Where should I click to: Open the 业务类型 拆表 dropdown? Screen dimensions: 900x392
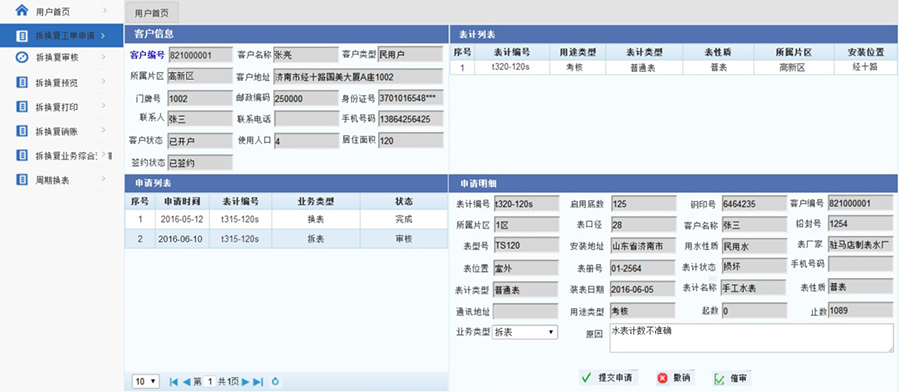pyautogui.click(x=525, y=332)
